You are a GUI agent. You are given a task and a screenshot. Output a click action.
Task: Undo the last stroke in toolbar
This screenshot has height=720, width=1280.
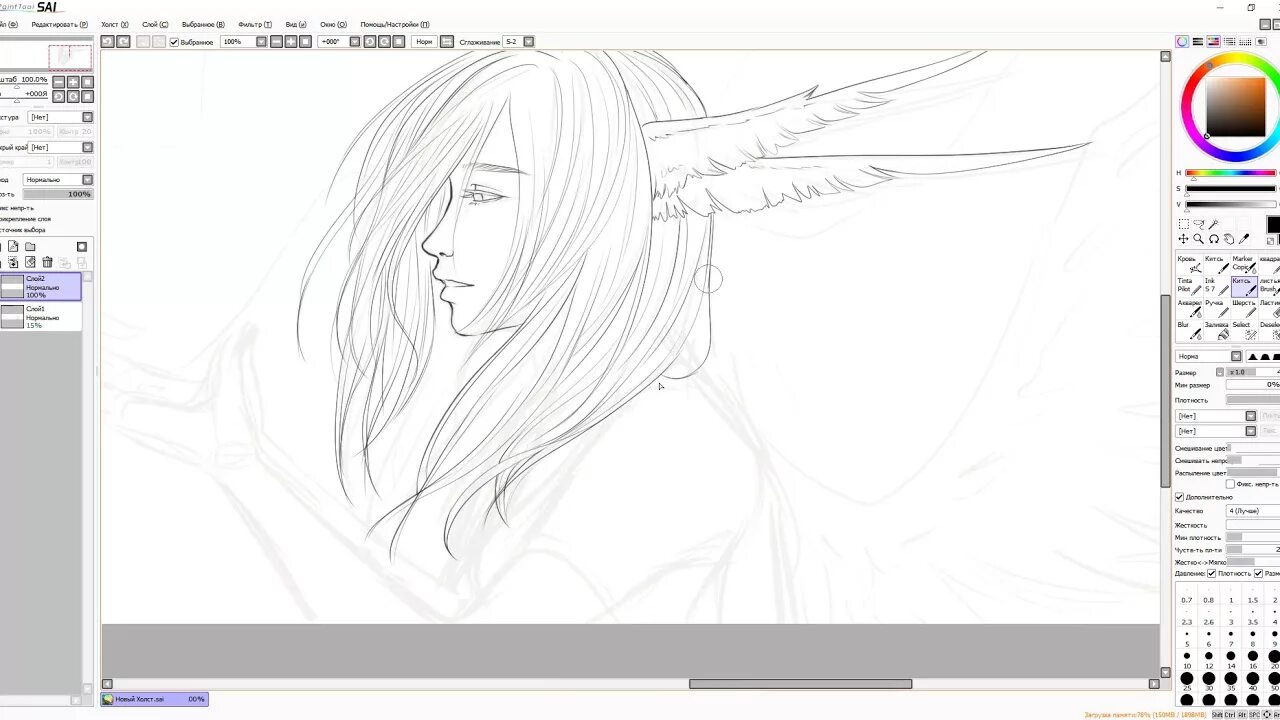[107, 42]
